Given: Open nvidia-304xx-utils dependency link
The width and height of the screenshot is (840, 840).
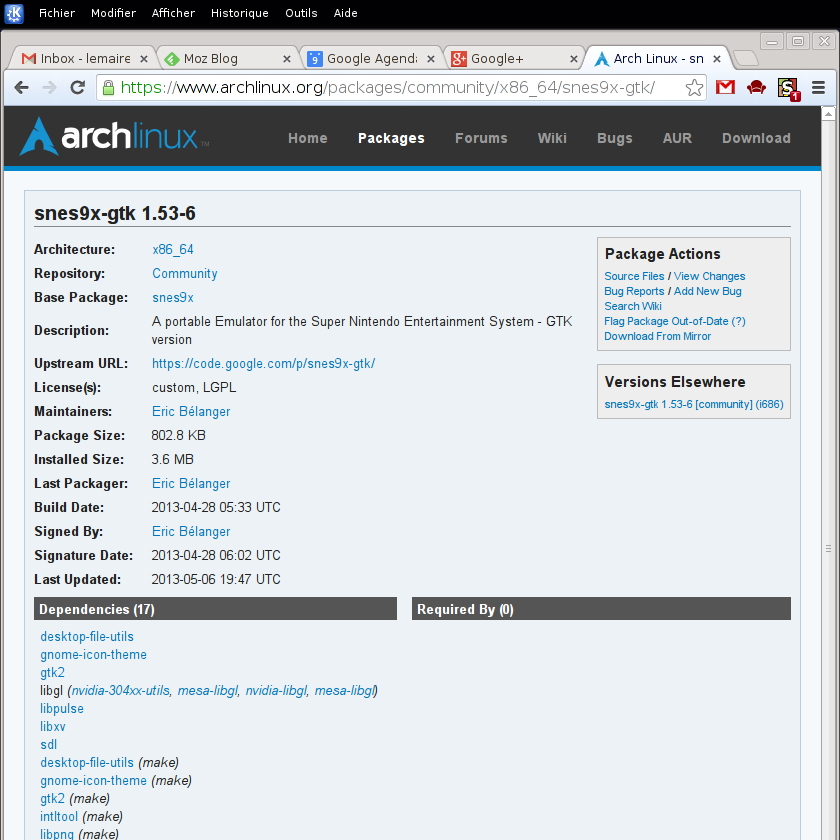Looking at the screenshot, I should (x=121, y=691).
